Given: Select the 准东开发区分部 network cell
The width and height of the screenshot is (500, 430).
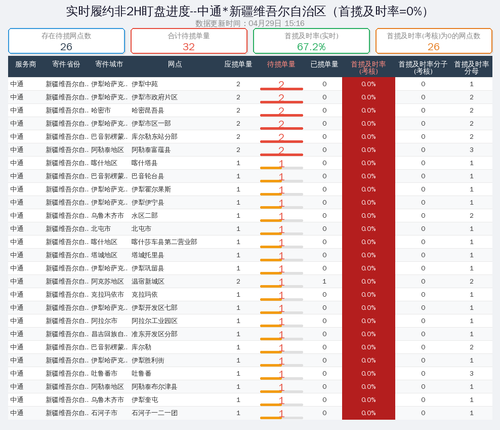Looking at the screenshot, I should pyautogui.click(x=154, y=334).
